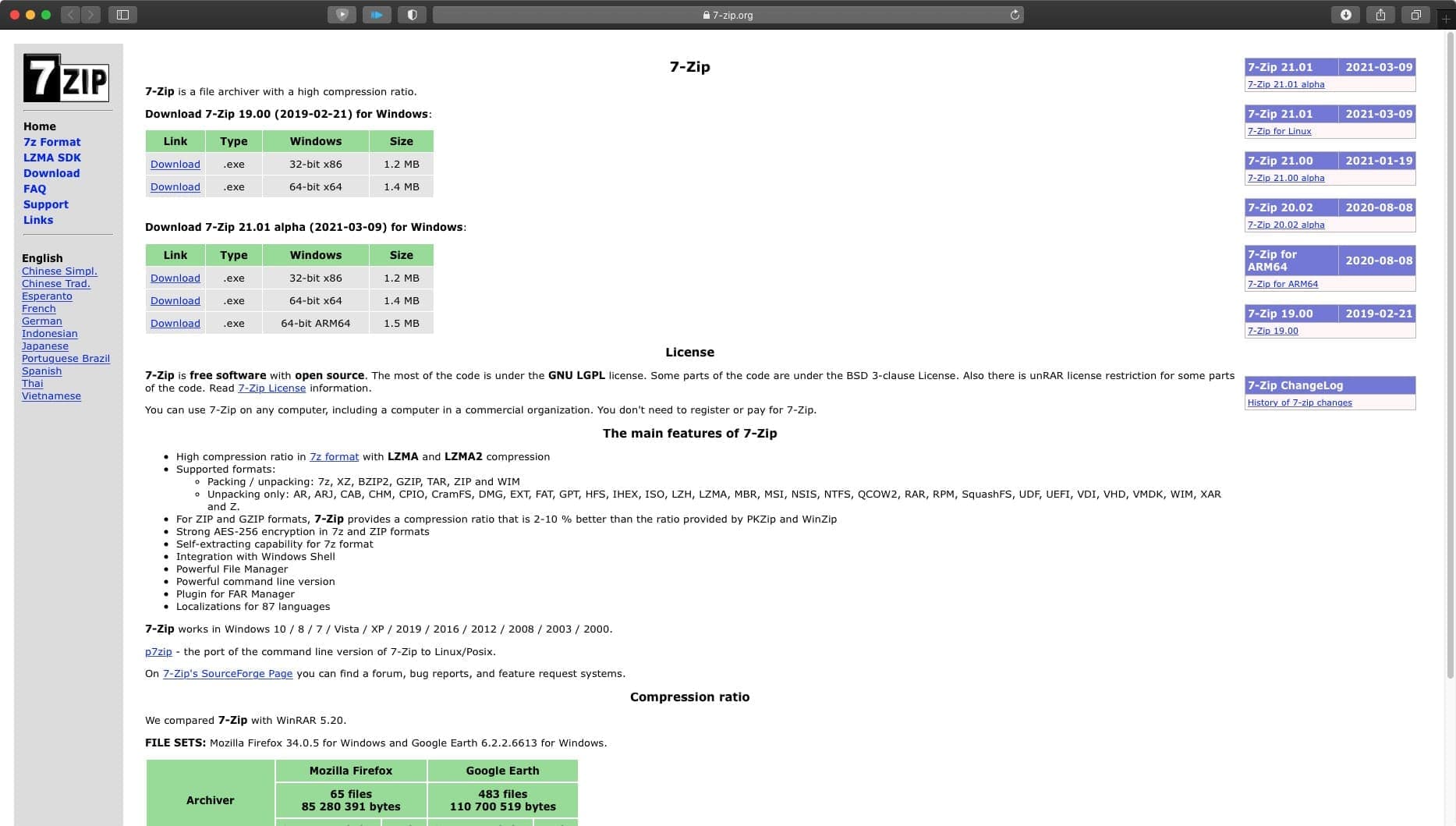The width and height of the screenshot is (1456, 826).
Task: Open the LZMA SDK sidebar link
Action: pos(52,158)
